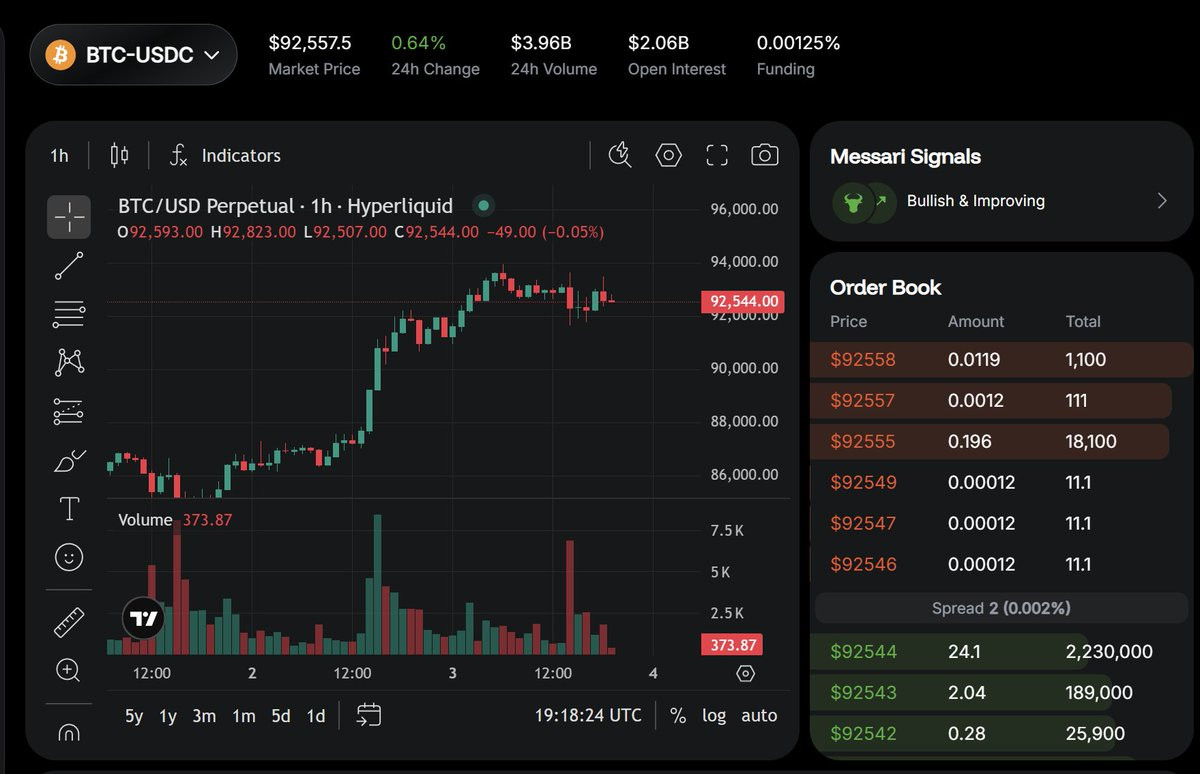
Task: Click the BTC/USD Perpetual chart title
Action: pyautogui.click(x=285, y=206)
